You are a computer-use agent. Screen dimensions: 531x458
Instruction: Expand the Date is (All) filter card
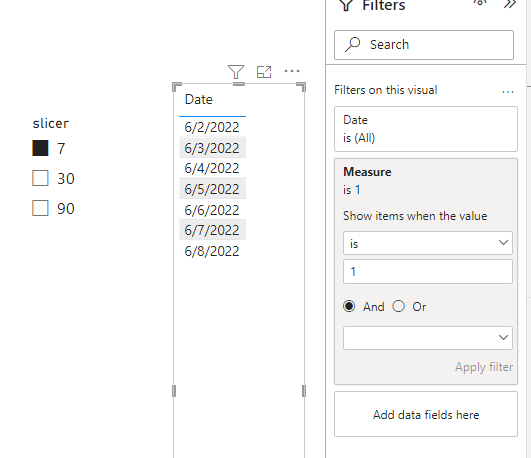426,129
